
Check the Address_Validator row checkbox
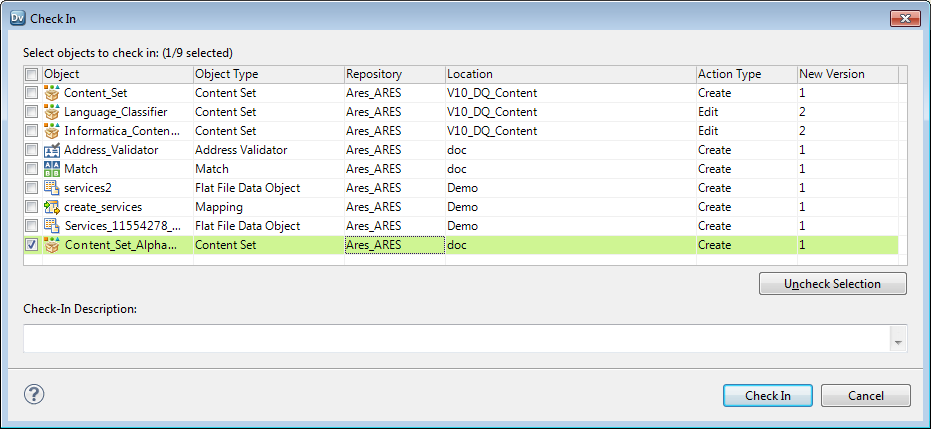point(32,150)
